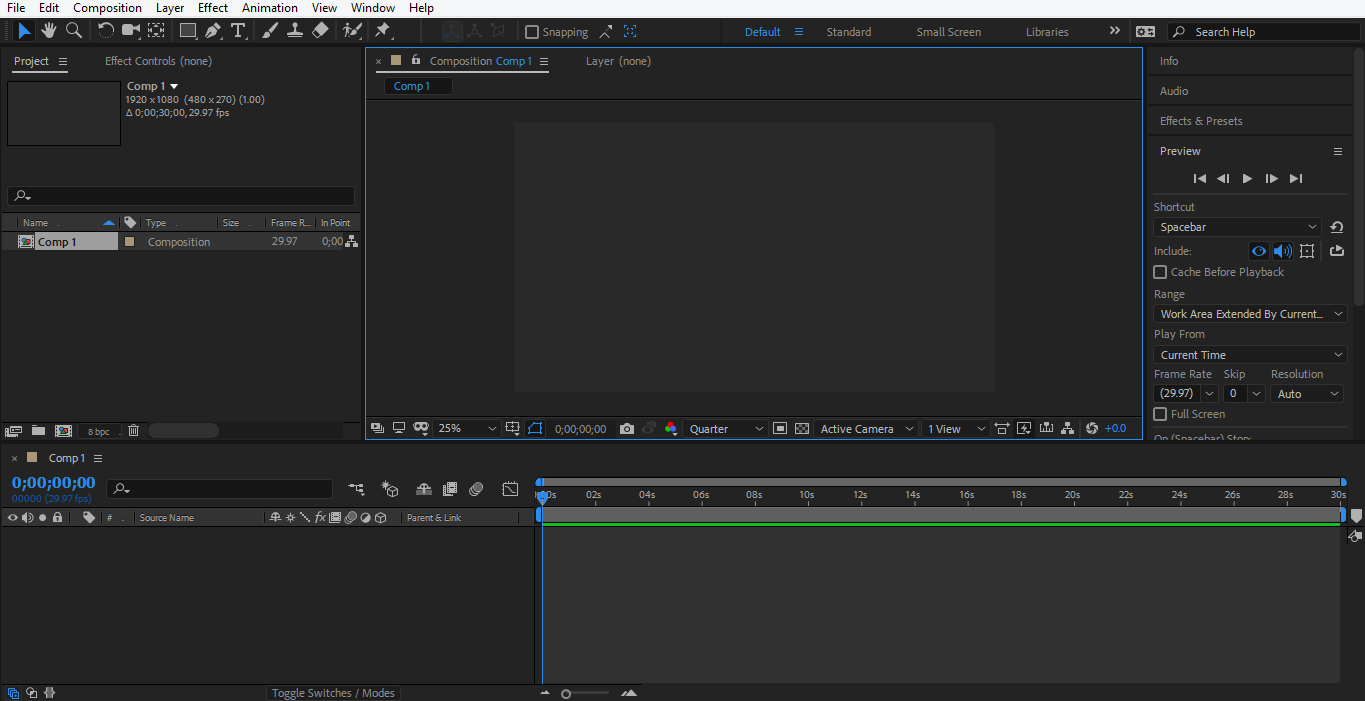
Task: Click the Reset Exposure icon in viewer
Action: coord(1092,429)
